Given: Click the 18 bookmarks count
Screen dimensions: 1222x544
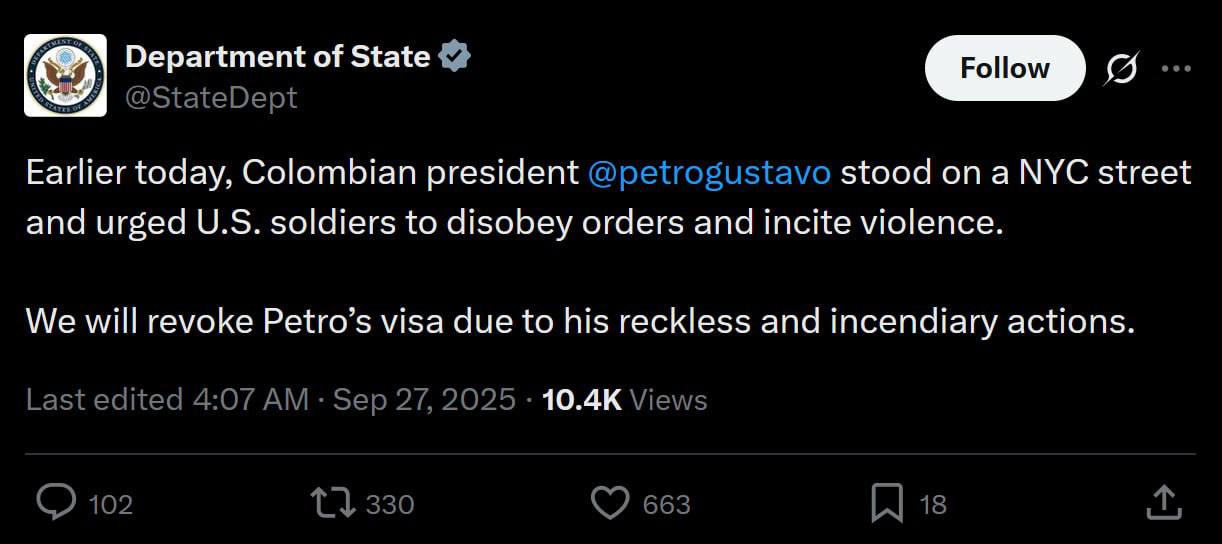Looking at the screenshot, I should pos(932,505).
